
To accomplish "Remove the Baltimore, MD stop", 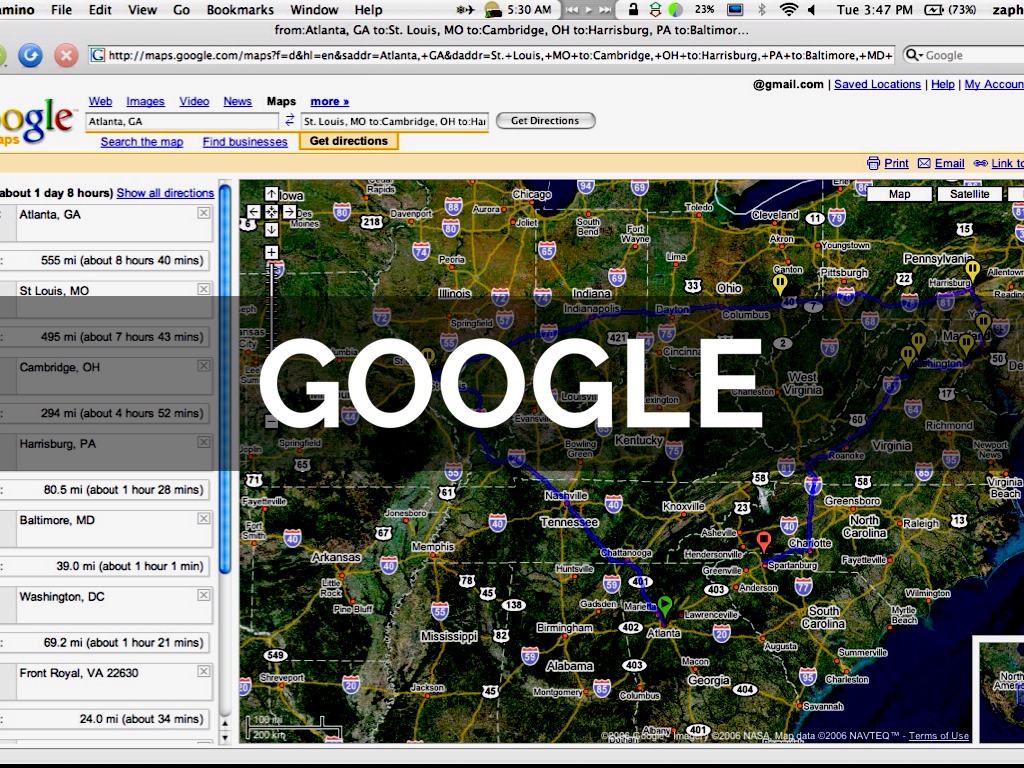I will [204, 519].
